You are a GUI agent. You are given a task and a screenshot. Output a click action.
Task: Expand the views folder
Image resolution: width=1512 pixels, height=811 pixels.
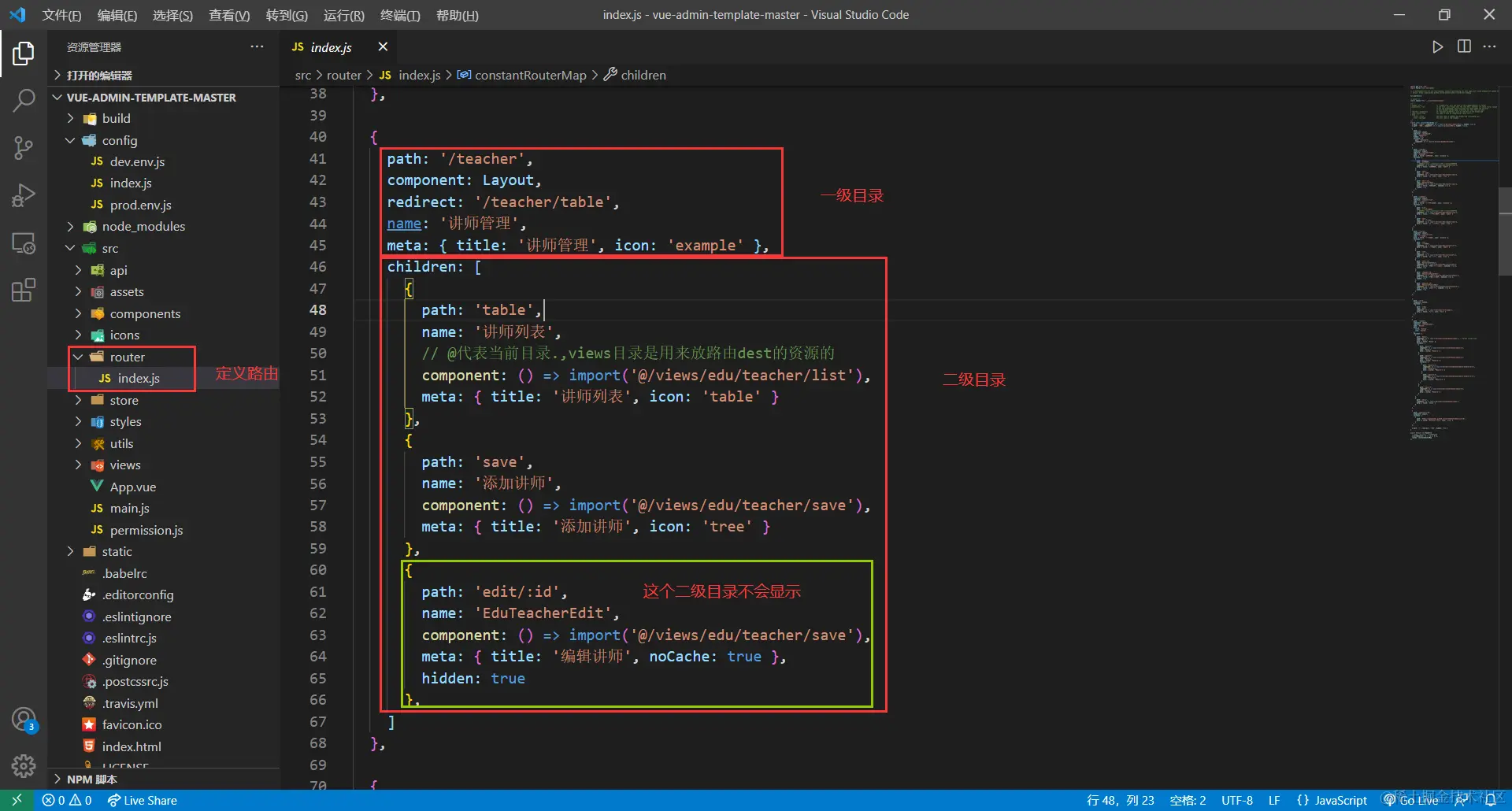(163, 465)
